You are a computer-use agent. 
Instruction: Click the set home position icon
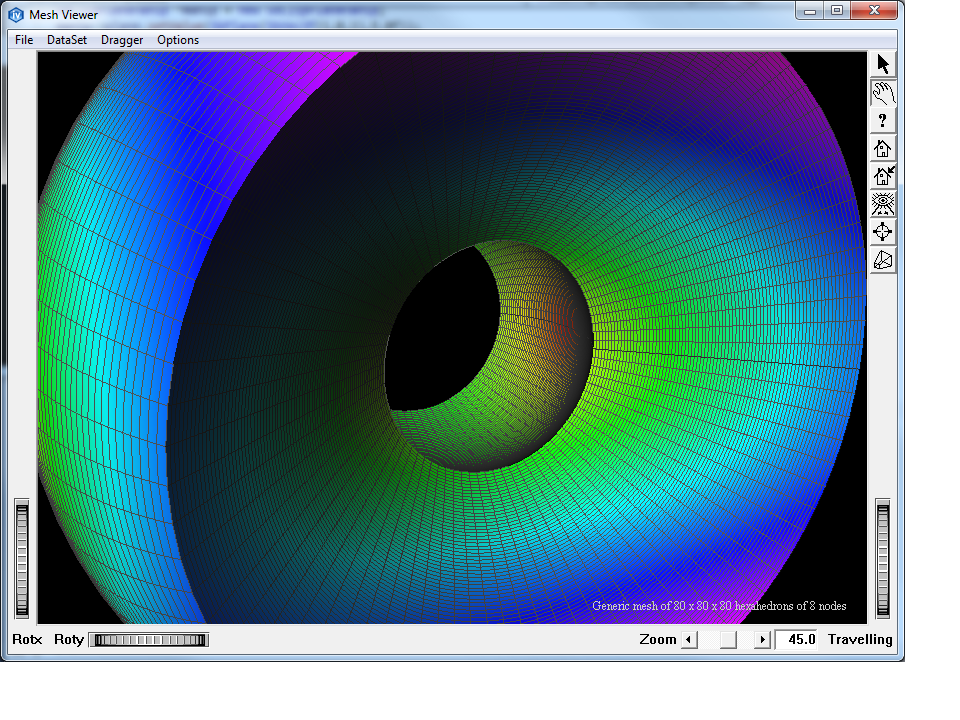[882, 177]
